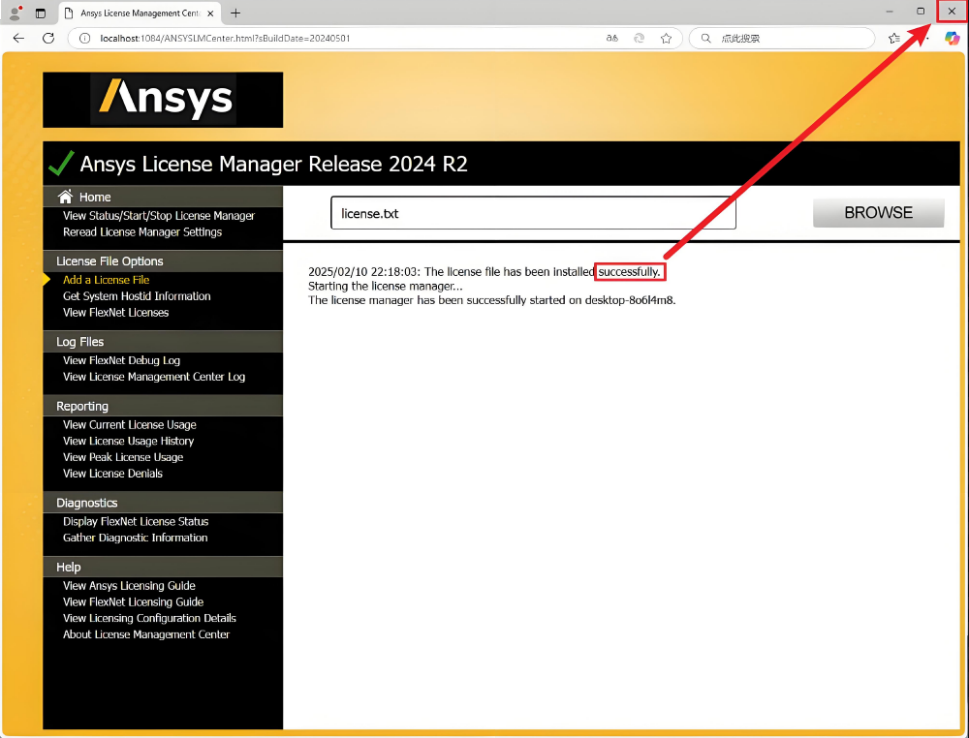Open the Copilot sidebar icon
The image size is (969, 738).
(x=952, y=38)
